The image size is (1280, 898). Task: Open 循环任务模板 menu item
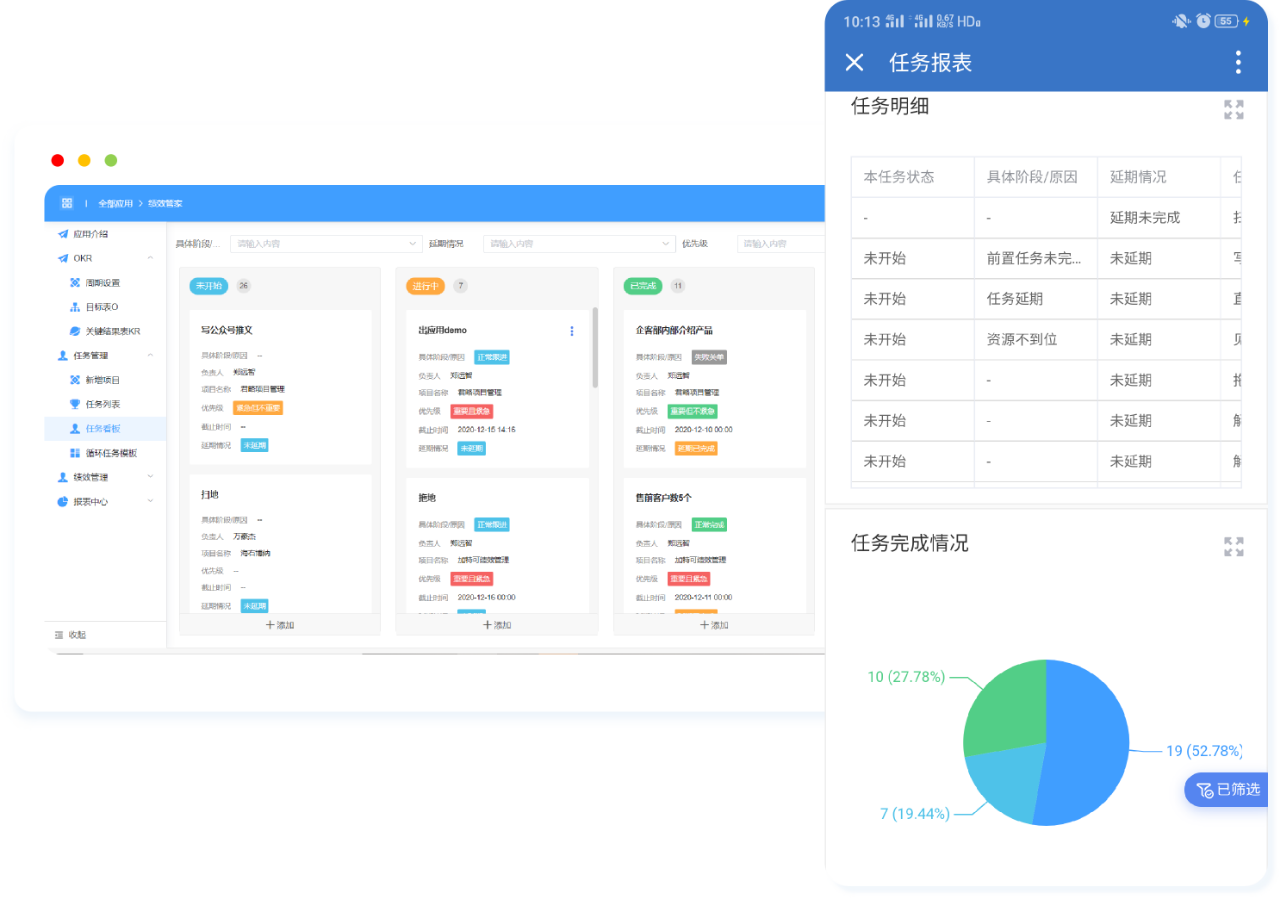111,453
